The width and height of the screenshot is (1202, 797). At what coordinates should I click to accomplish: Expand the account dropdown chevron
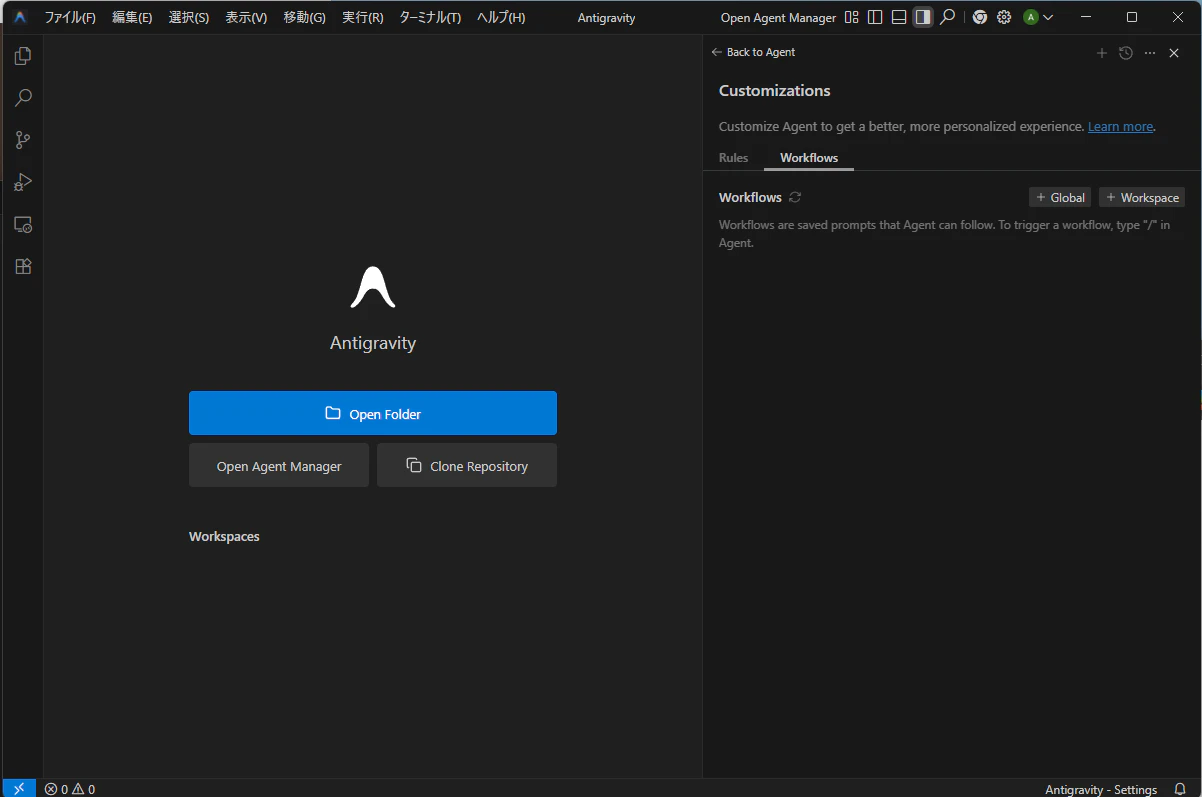[1048, 17]
